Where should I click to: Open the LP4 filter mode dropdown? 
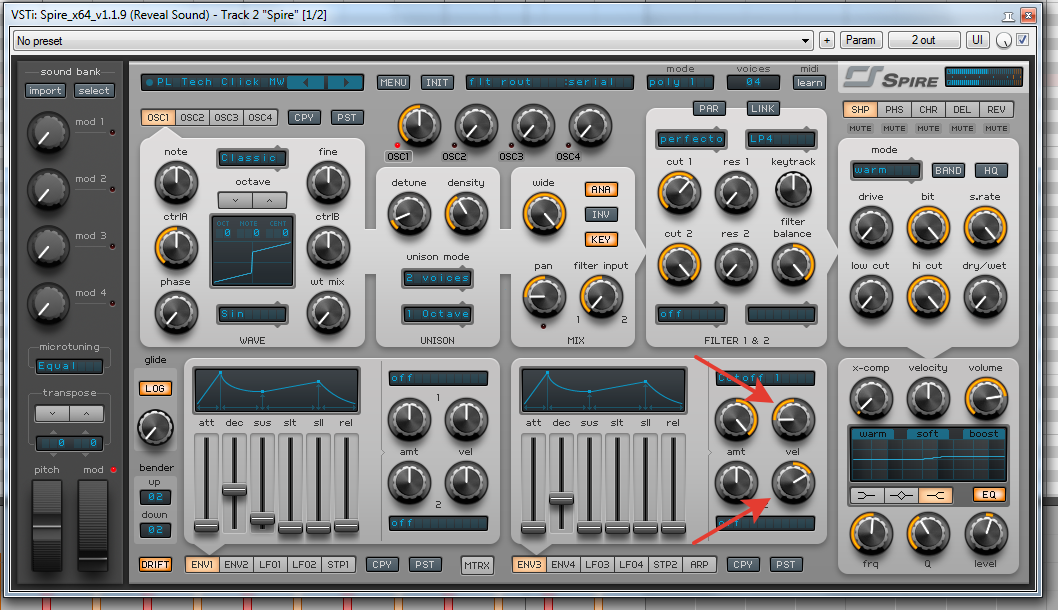click(781, 139)
